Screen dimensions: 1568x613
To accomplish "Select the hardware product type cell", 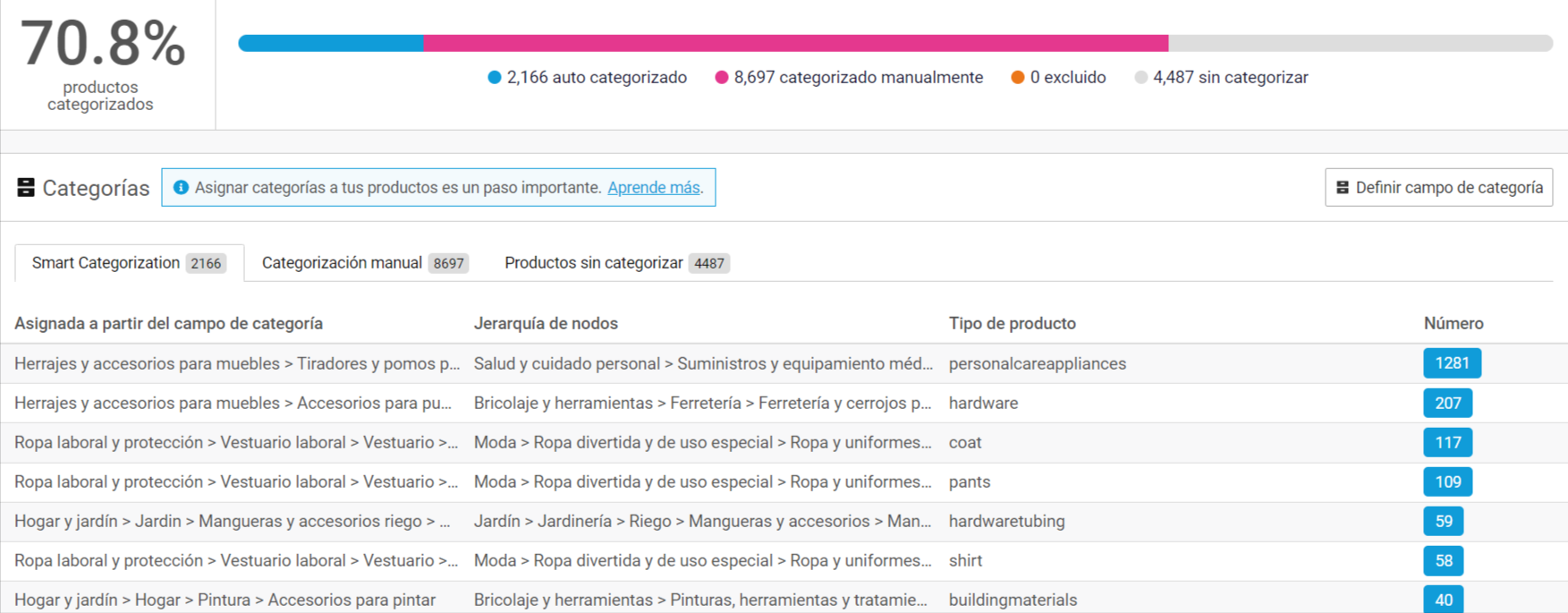I will point(983,404).
